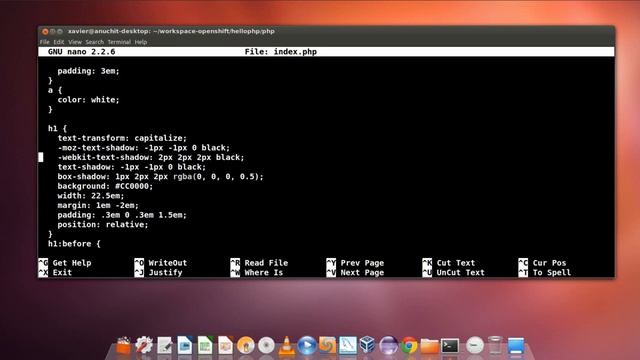Open MySQL Workbench dock icon
Viewport: 640px width, 360px height.
point(348,345)
